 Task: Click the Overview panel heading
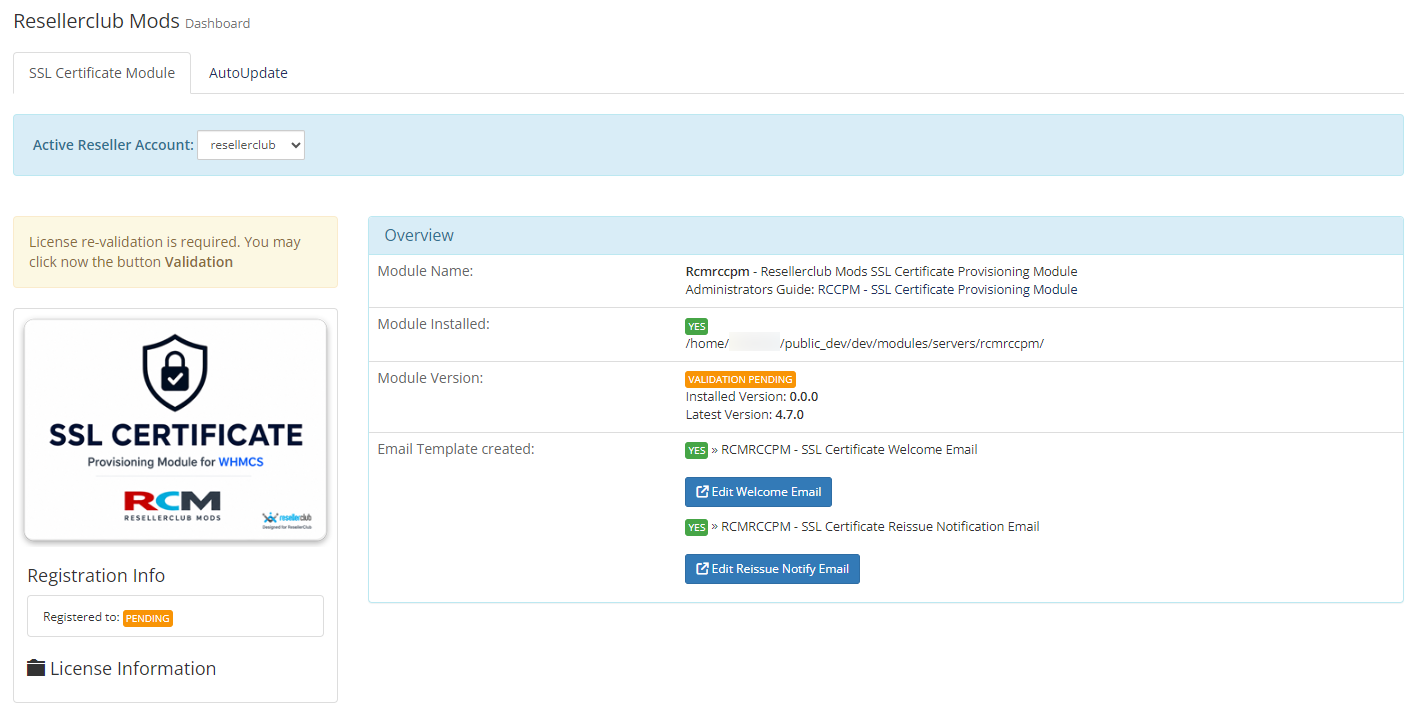coord(419,235)
